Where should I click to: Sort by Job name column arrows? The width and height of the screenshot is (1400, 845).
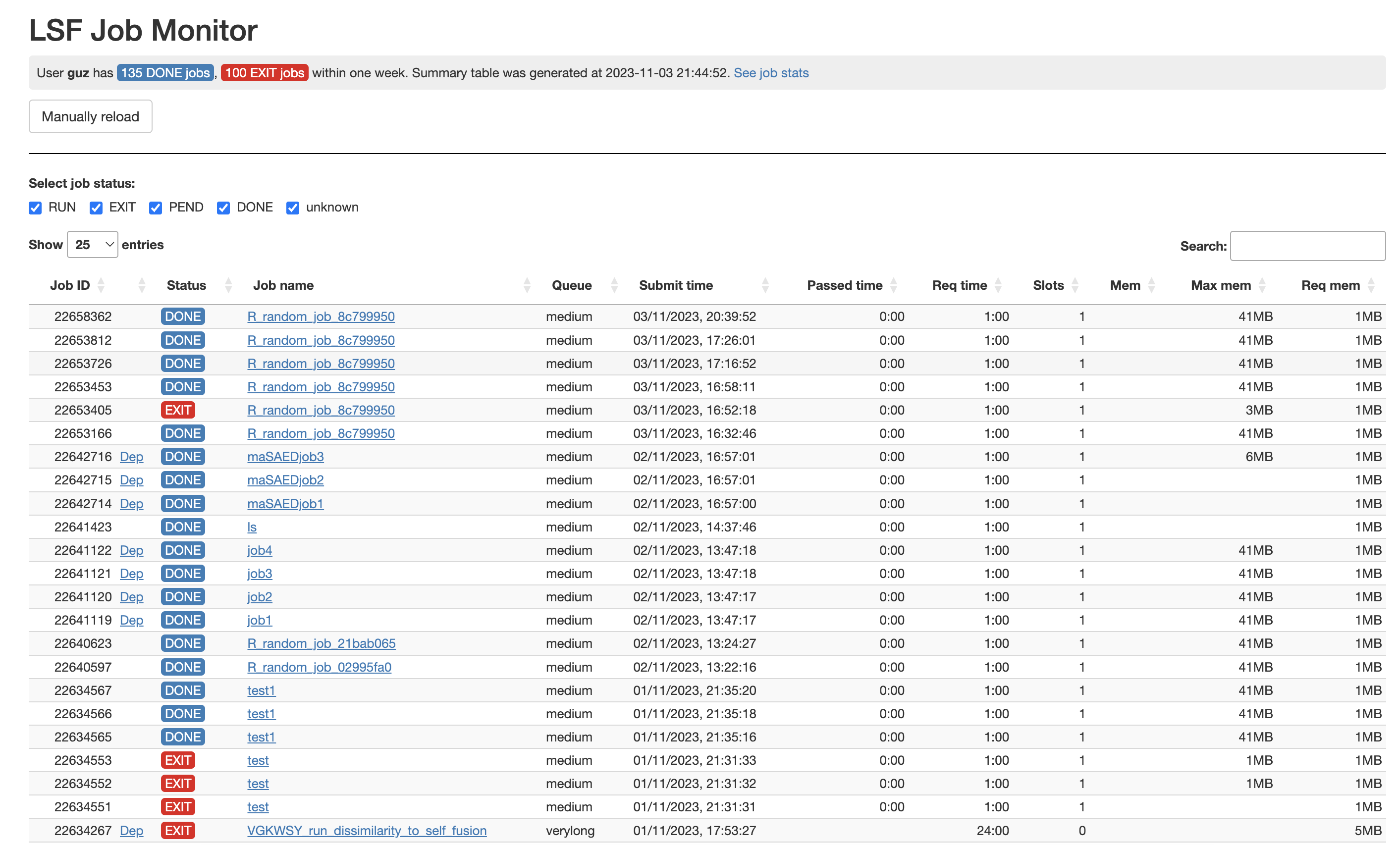tap(527, 285)
